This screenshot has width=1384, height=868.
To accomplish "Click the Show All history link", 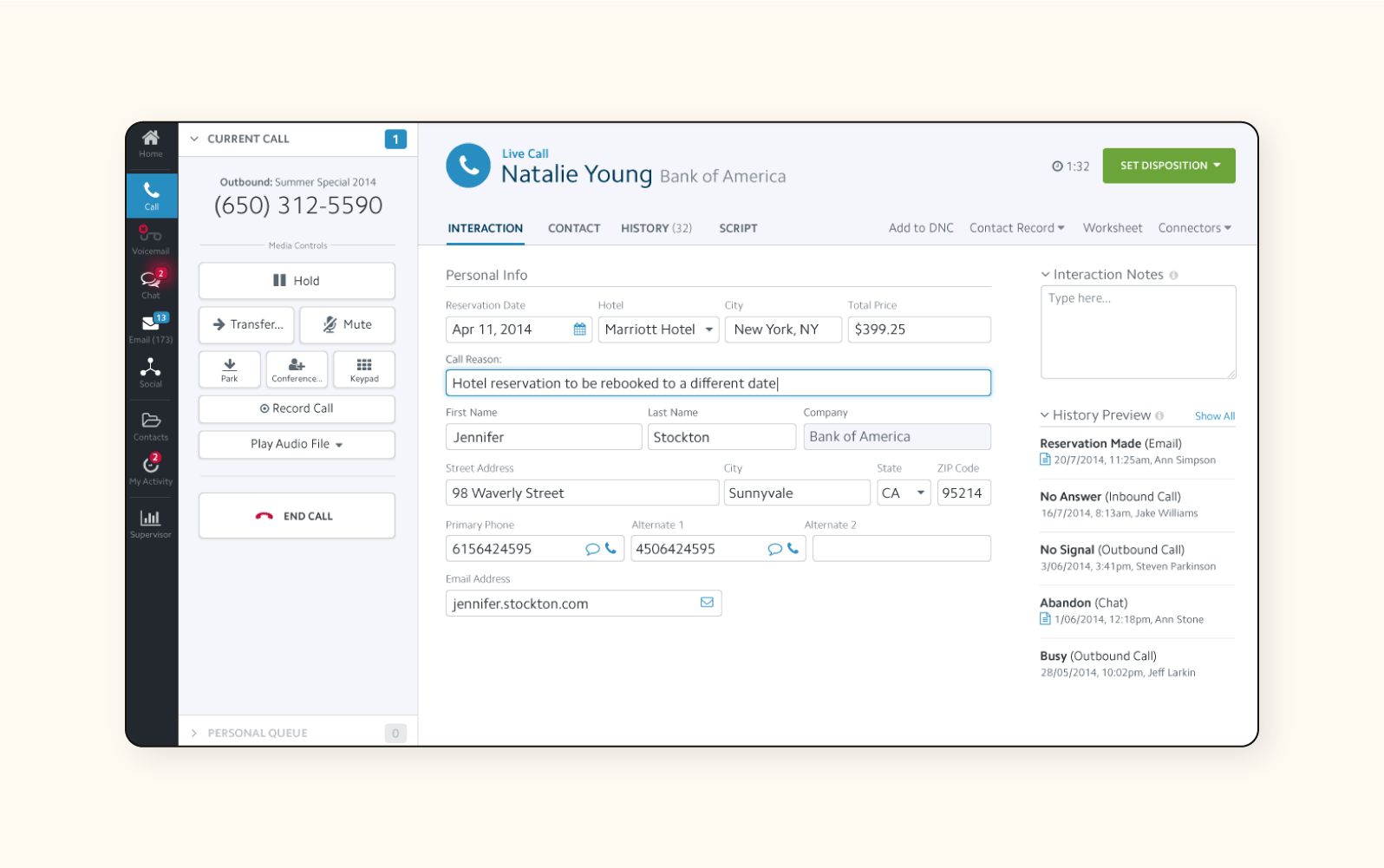I will [x=1214, y=416].
